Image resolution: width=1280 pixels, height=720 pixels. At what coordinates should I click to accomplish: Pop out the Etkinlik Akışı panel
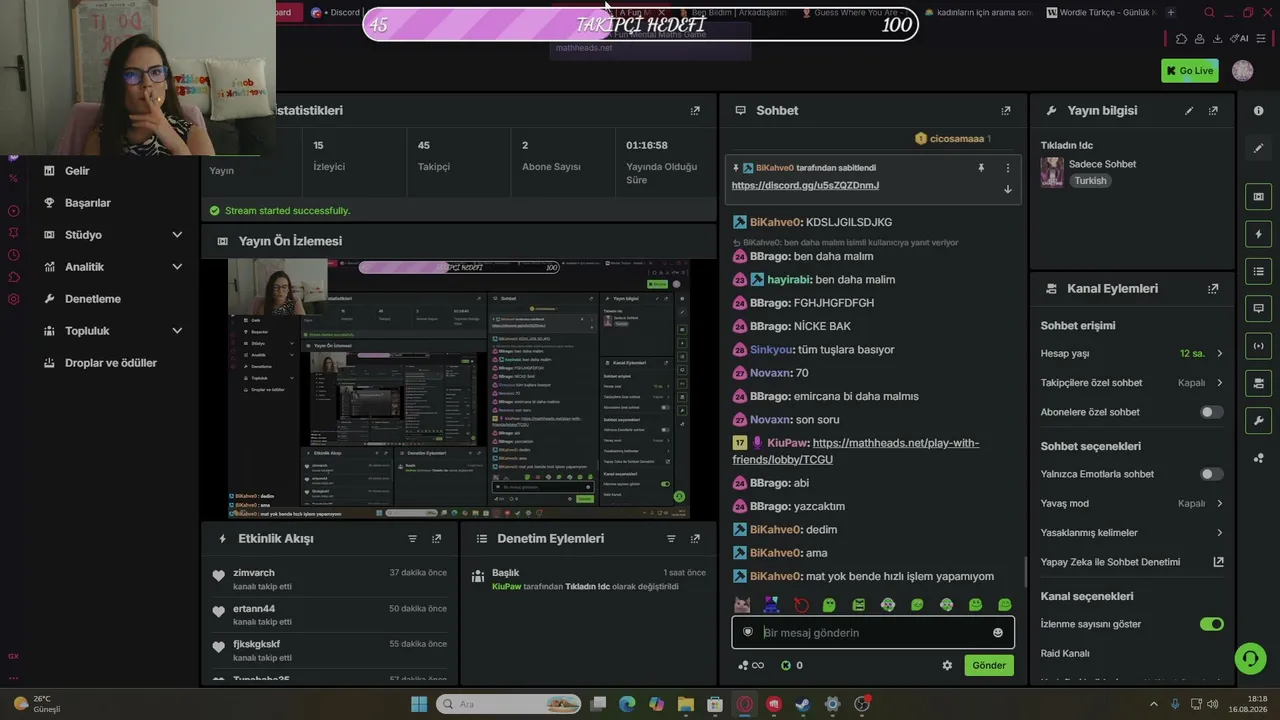436,539
